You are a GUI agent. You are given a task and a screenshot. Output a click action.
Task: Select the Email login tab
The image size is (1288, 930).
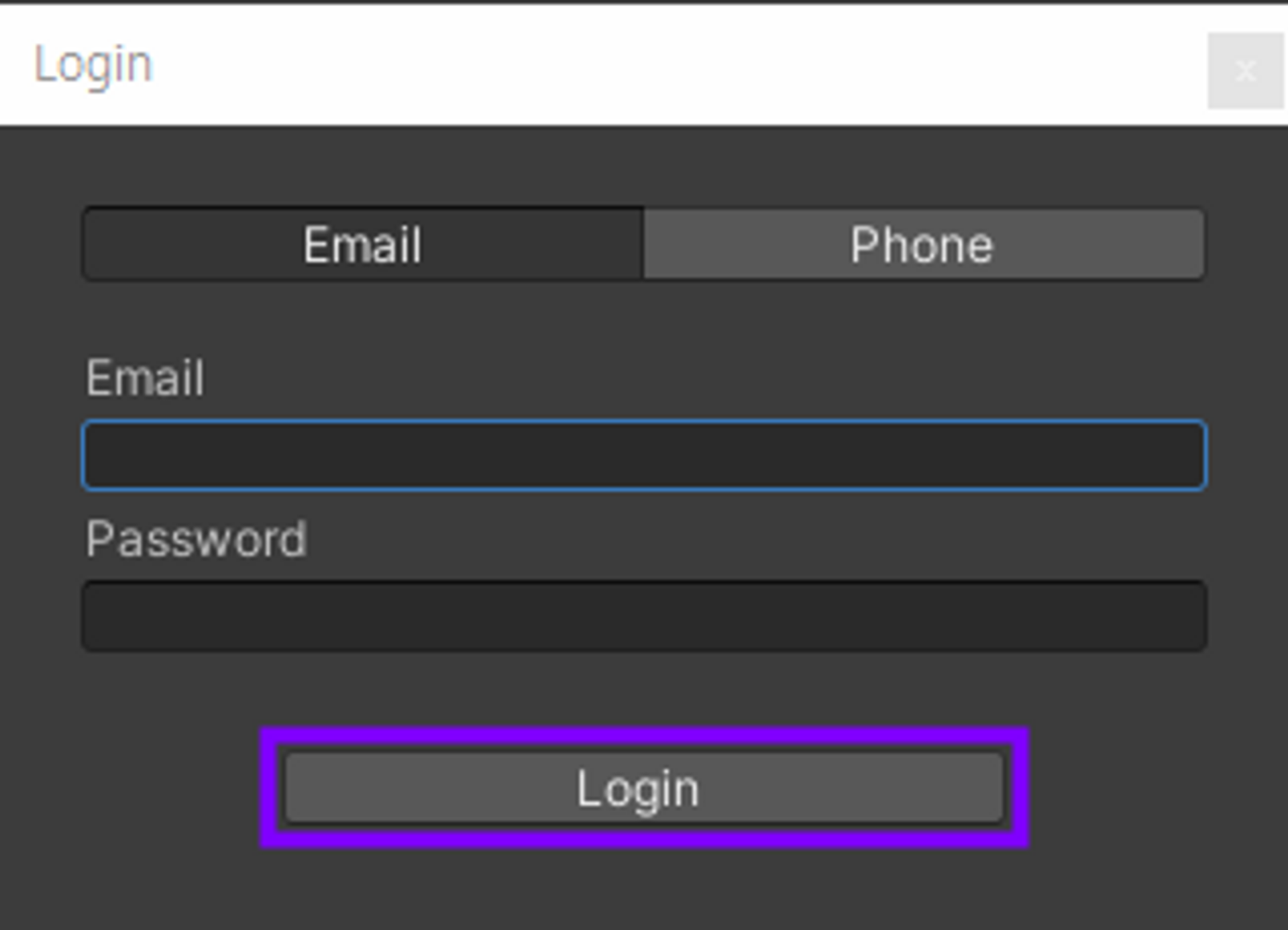[363, 244]
